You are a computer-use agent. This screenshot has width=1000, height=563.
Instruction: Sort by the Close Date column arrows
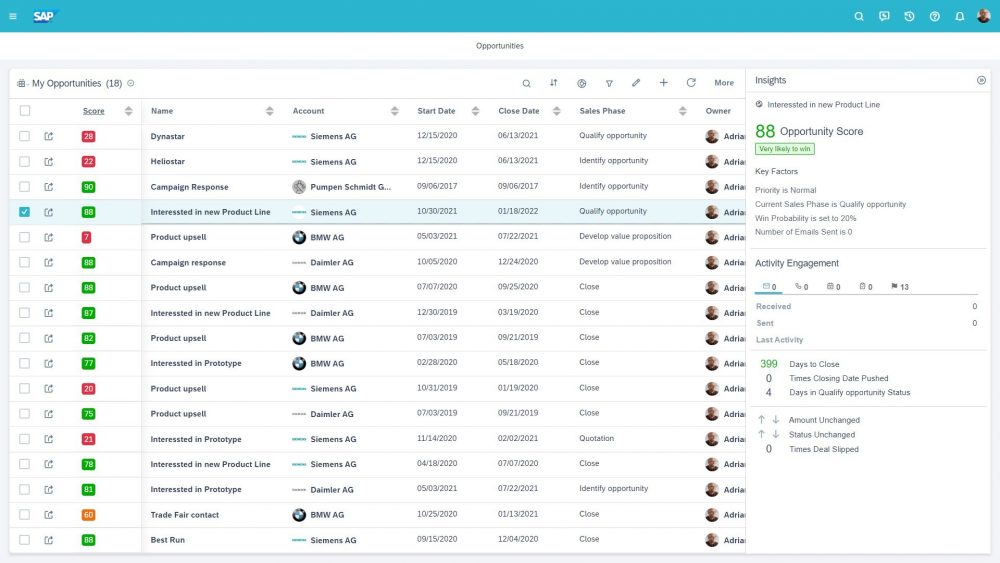point(556,111)
